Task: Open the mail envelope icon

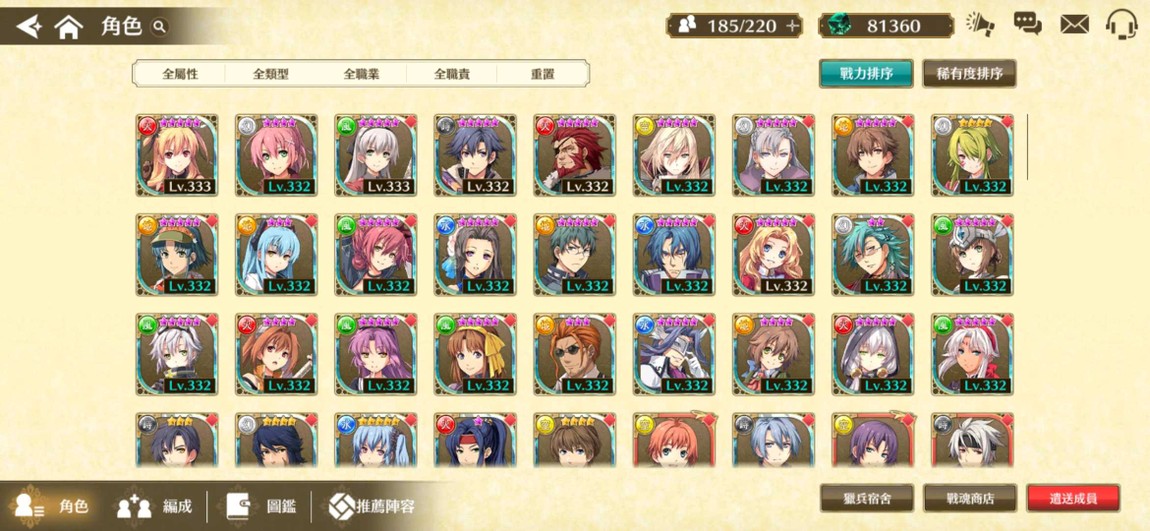Action: tap(1074, 25)
